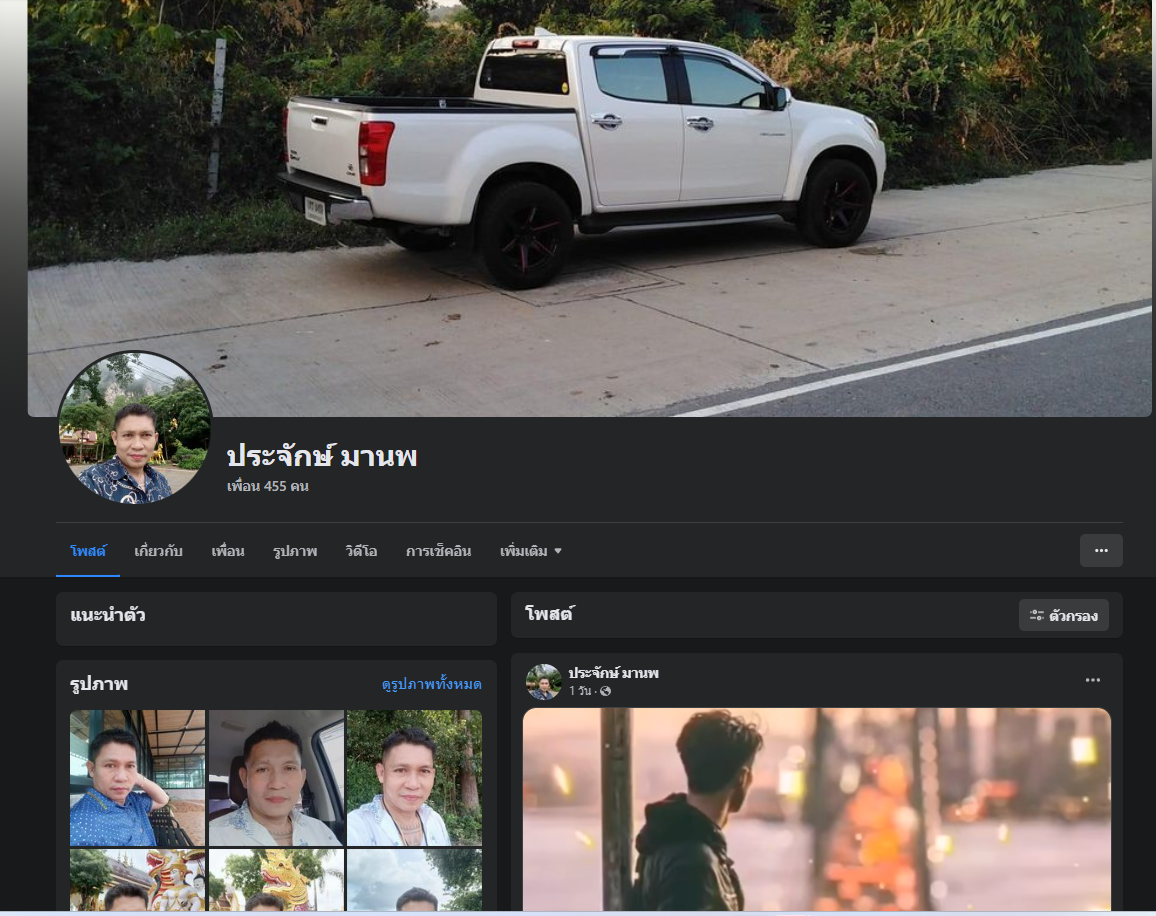
Task: Open the photo of man in blue shirt
Action: 137,777
